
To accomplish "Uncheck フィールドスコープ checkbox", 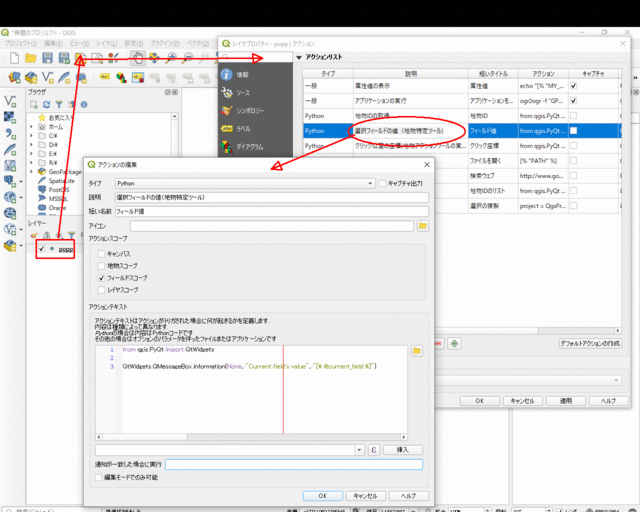I will point(102,278).
